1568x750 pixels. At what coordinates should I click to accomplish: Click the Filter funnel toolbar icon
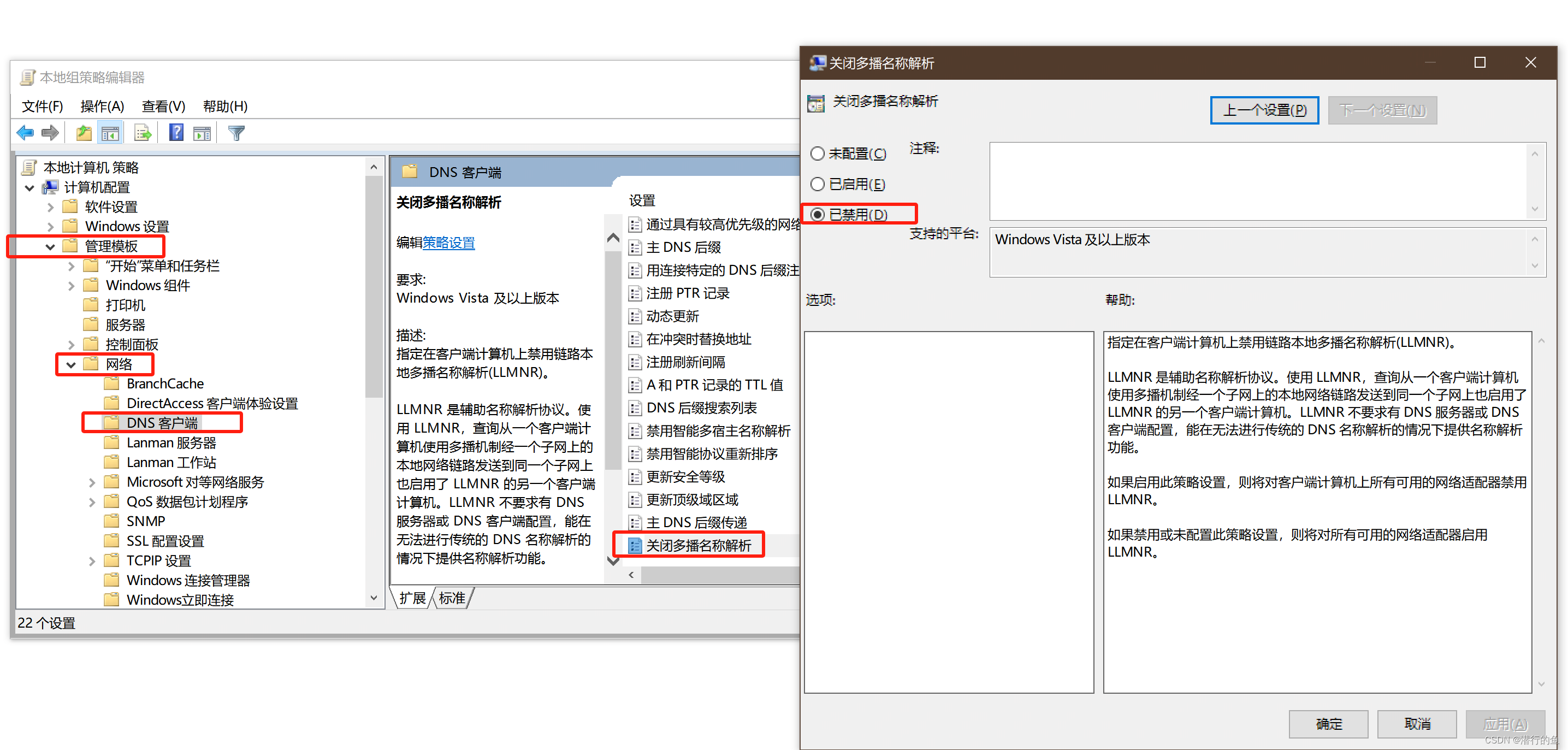pyautogui.click(x=236, y=133)
